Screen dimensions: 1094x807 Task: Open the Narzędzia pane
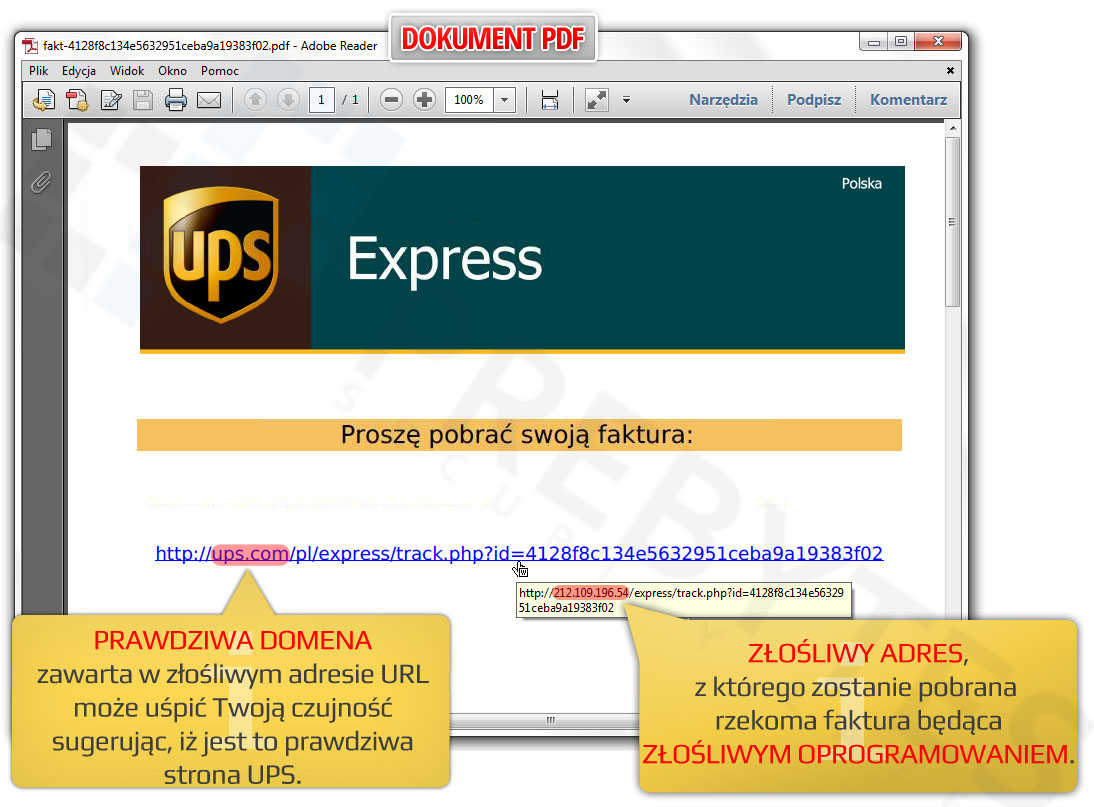(x=724, y=100)
